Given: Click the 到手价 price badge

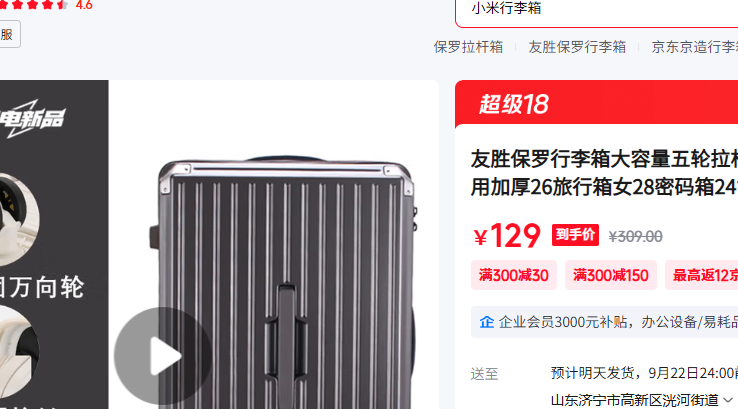Looking at the screenshot, I should tap(575, 235).
